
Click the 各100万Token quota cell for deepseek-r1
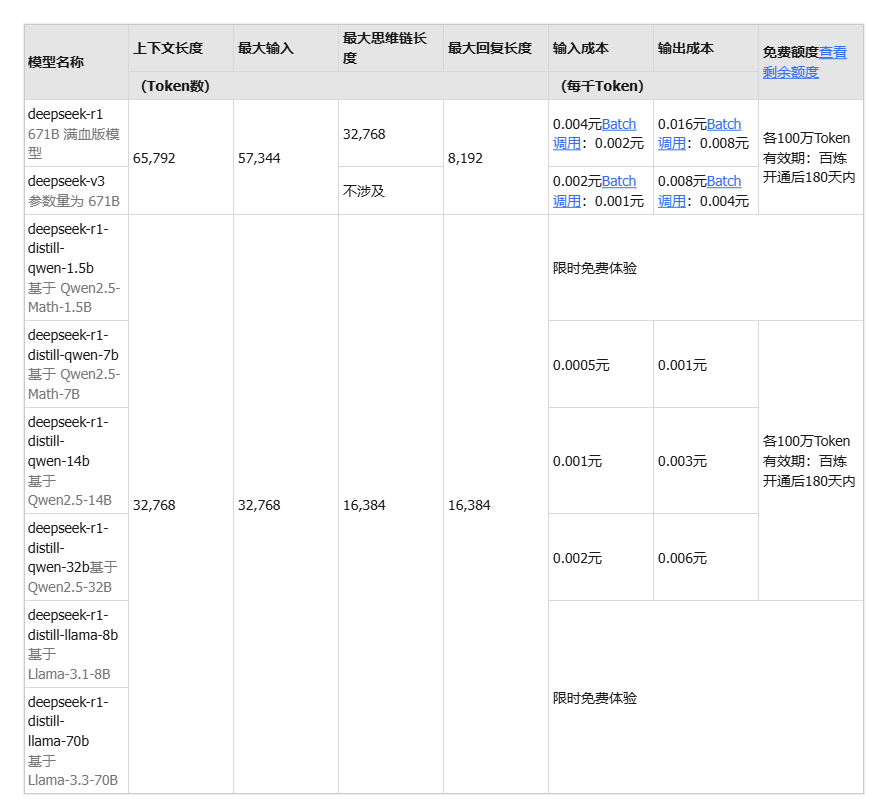809,158
